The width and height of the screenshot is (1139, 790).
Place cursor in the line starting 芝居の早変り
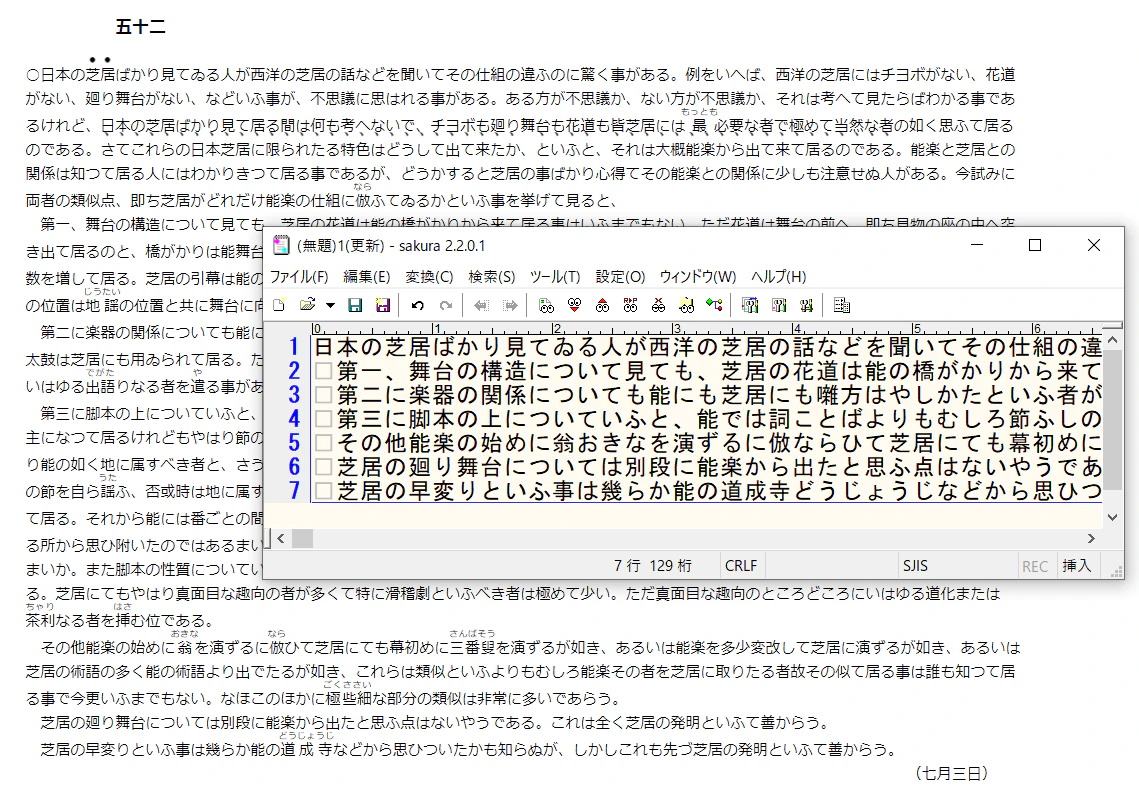pyautogui.click(x=707, y=490)
